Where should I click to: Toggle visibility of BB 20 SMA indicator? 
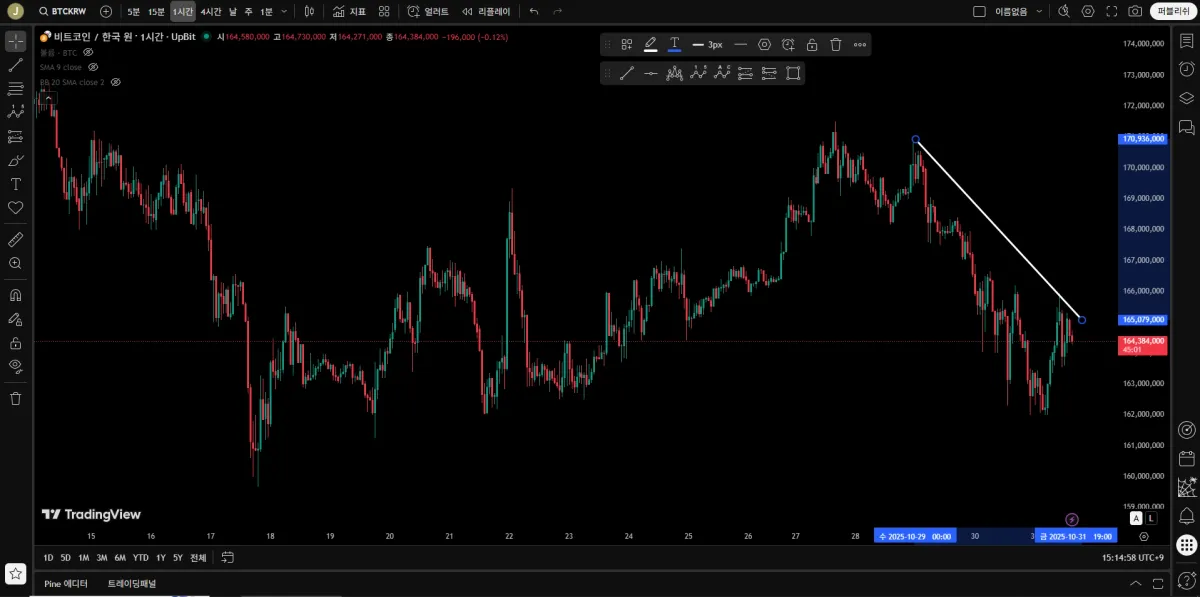coord(115,82)
